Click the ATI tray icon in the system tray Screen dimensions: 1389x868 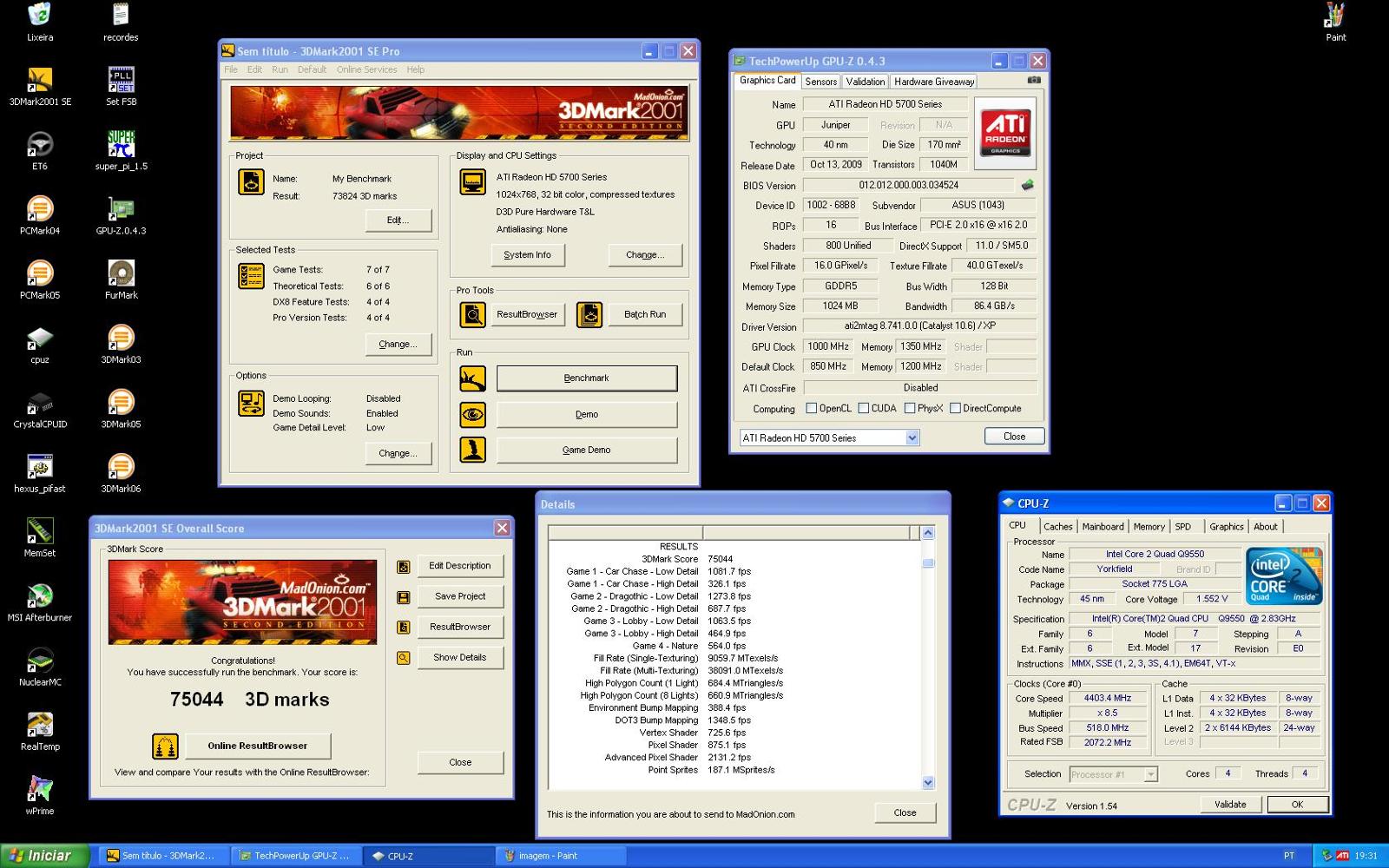click(x=1343, y=856)
